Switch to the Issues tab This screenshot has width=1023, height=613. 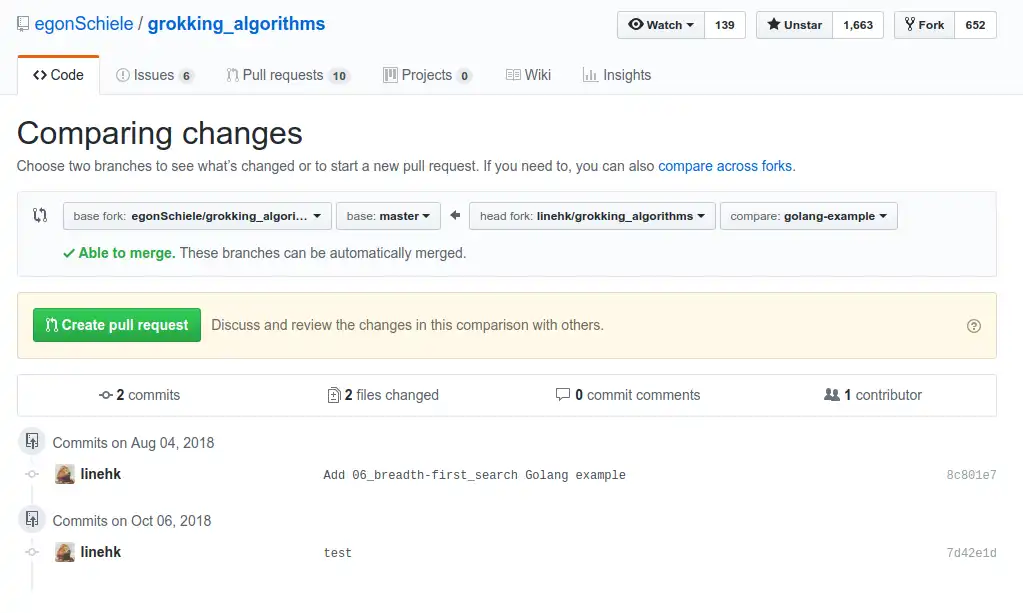pyautogui.click(x=155, y=74)
